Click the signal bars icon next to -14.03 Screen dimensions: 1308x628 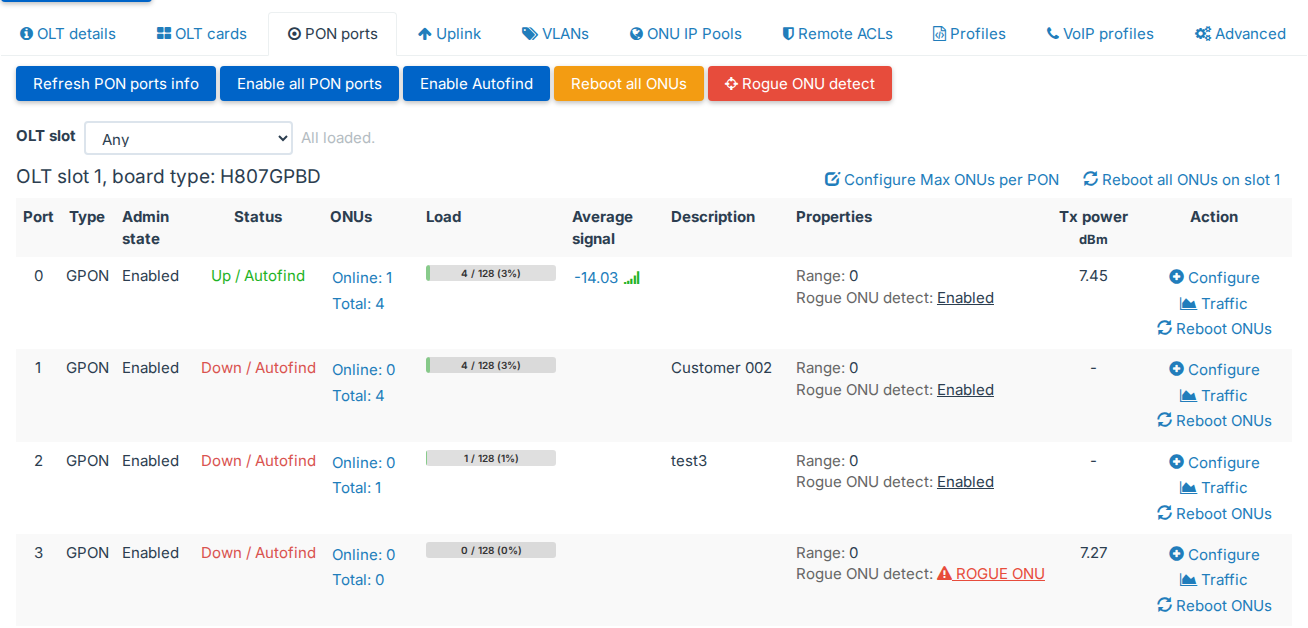pos(632,278)
